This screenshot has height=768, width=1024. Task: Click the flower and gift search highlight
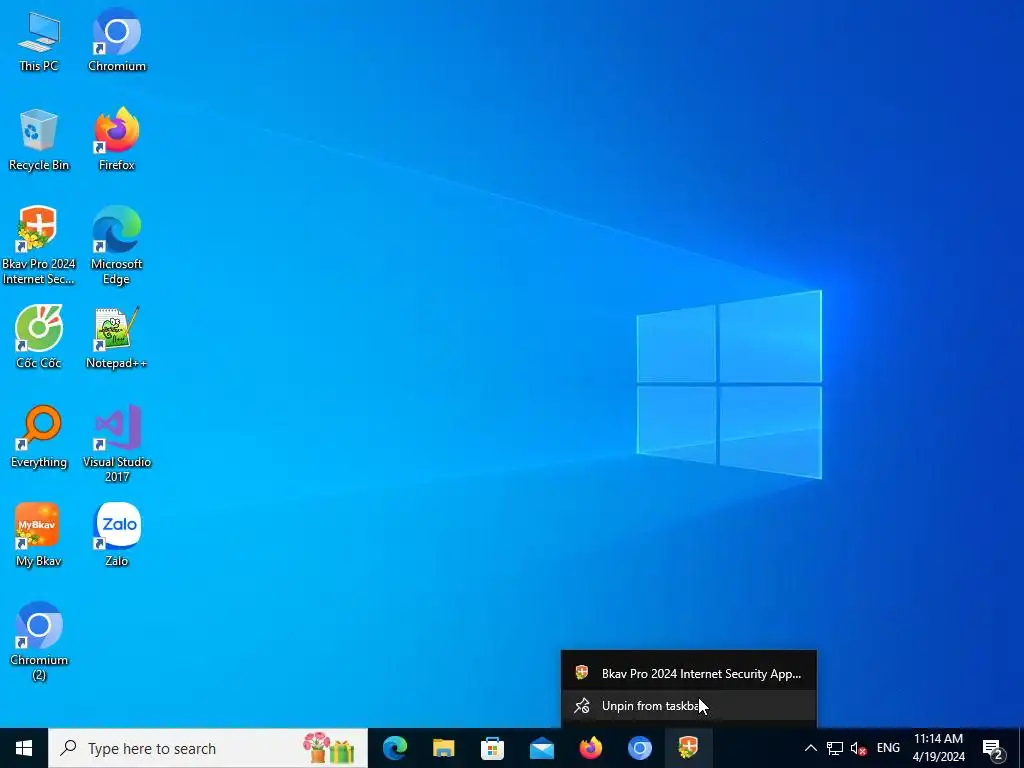[x=328, y=748]
